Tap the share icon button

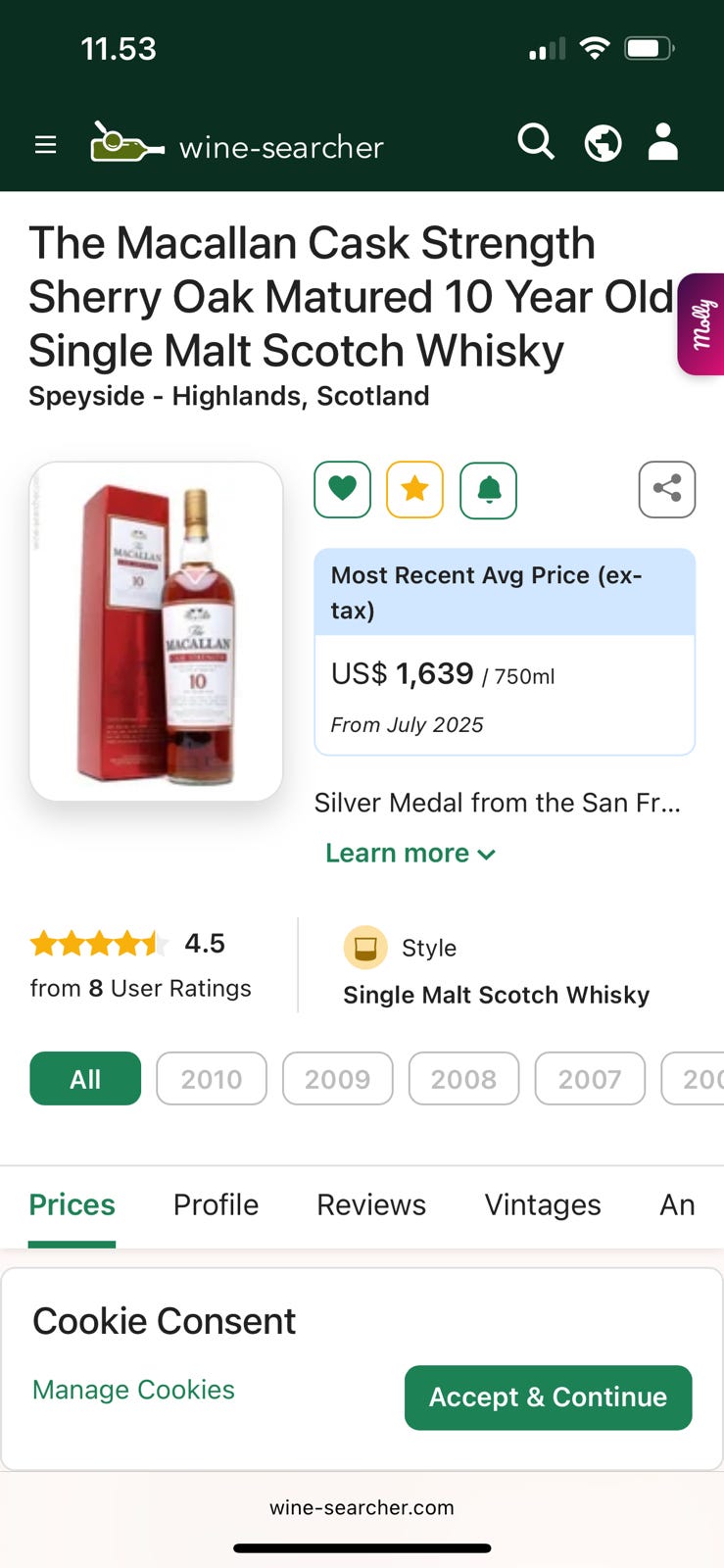[667, 489]
